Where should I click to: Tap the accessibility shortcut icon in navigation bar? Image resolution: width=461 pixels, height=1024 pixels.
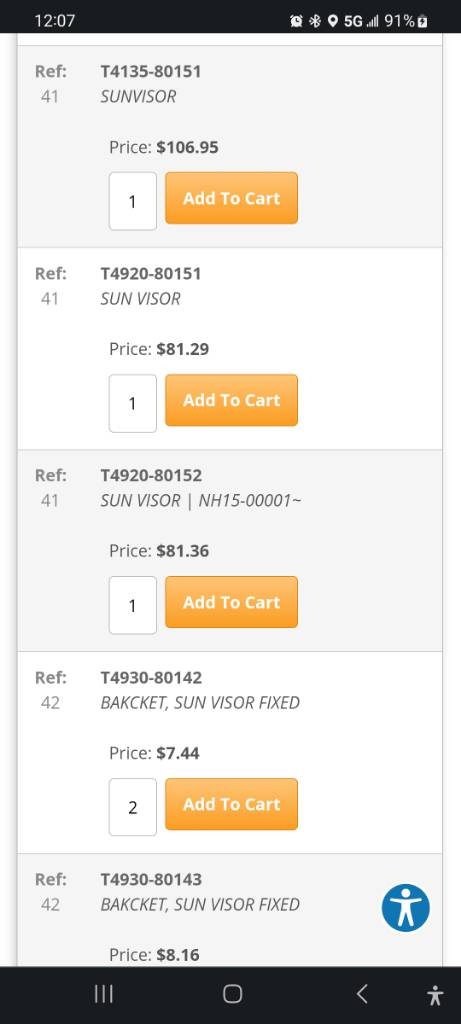[x=436, y=995]
